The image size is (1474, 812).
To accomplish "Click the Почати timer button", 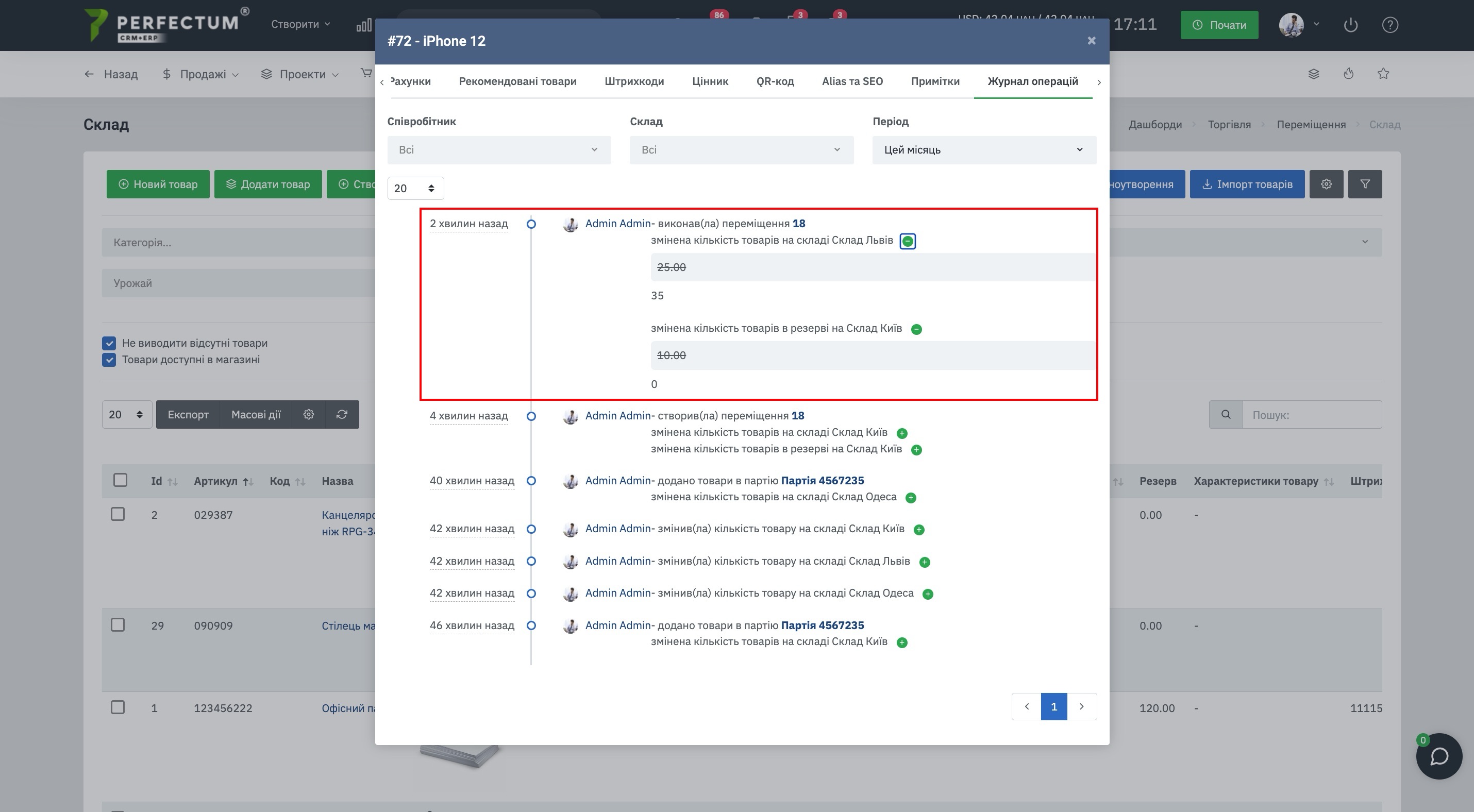I will (x=1219, y=25).
